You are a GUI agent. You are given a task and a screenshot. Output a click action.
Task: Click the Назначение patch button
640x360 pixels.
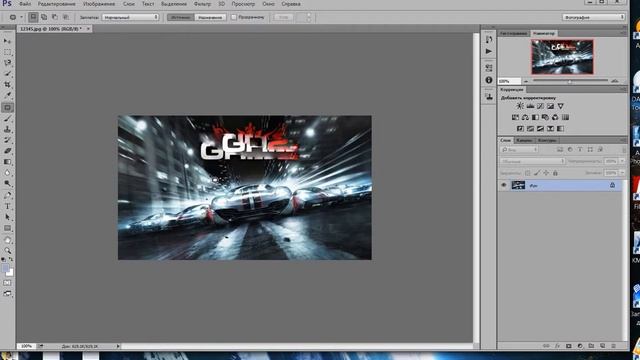click(x=210, y=17)
